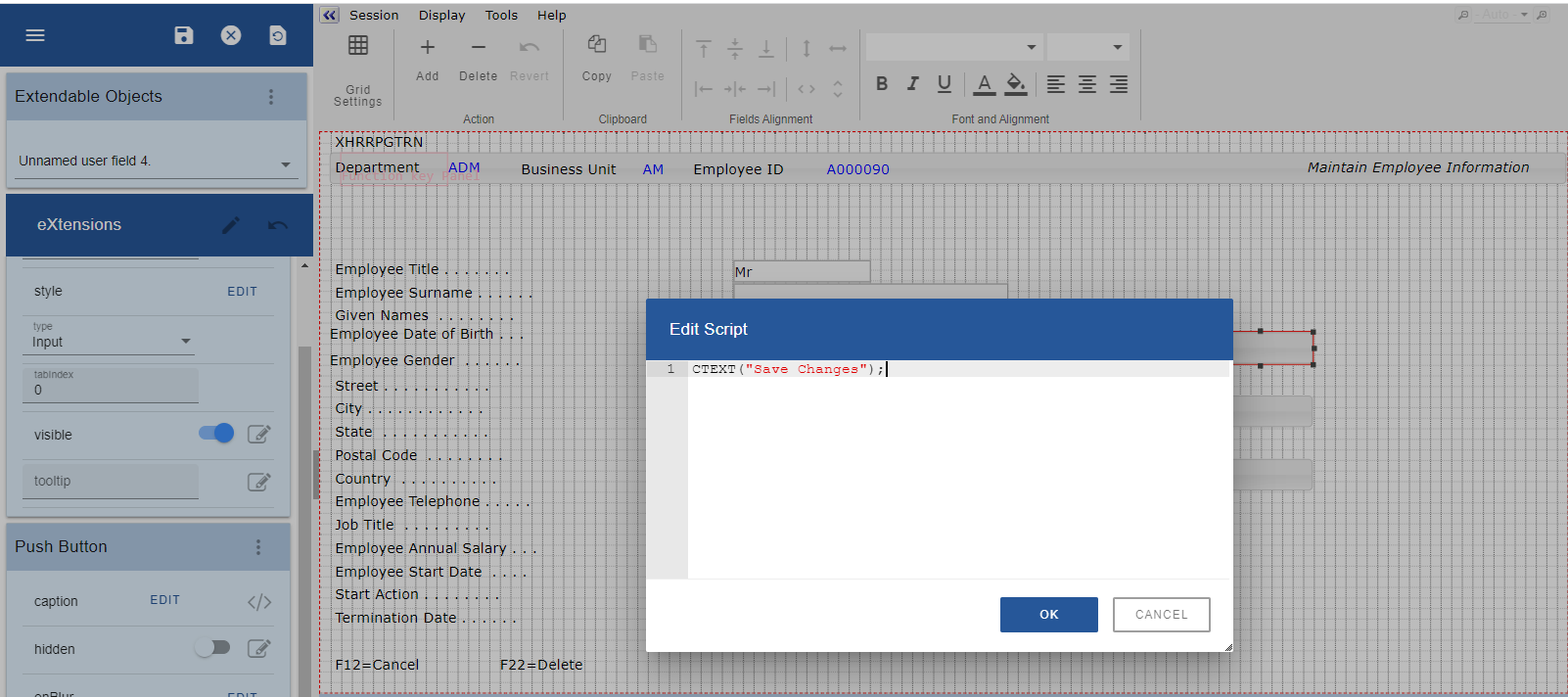The width and height of the screenshot is (1568, 697).
Task: Toggle the visible switch off
Action: pyautogui.click(x=216, y=434)
